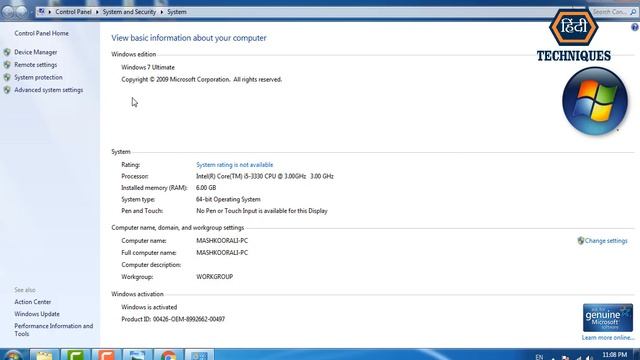
Task: Open Google Chrome from the taskbar
Action: [168, 354]
